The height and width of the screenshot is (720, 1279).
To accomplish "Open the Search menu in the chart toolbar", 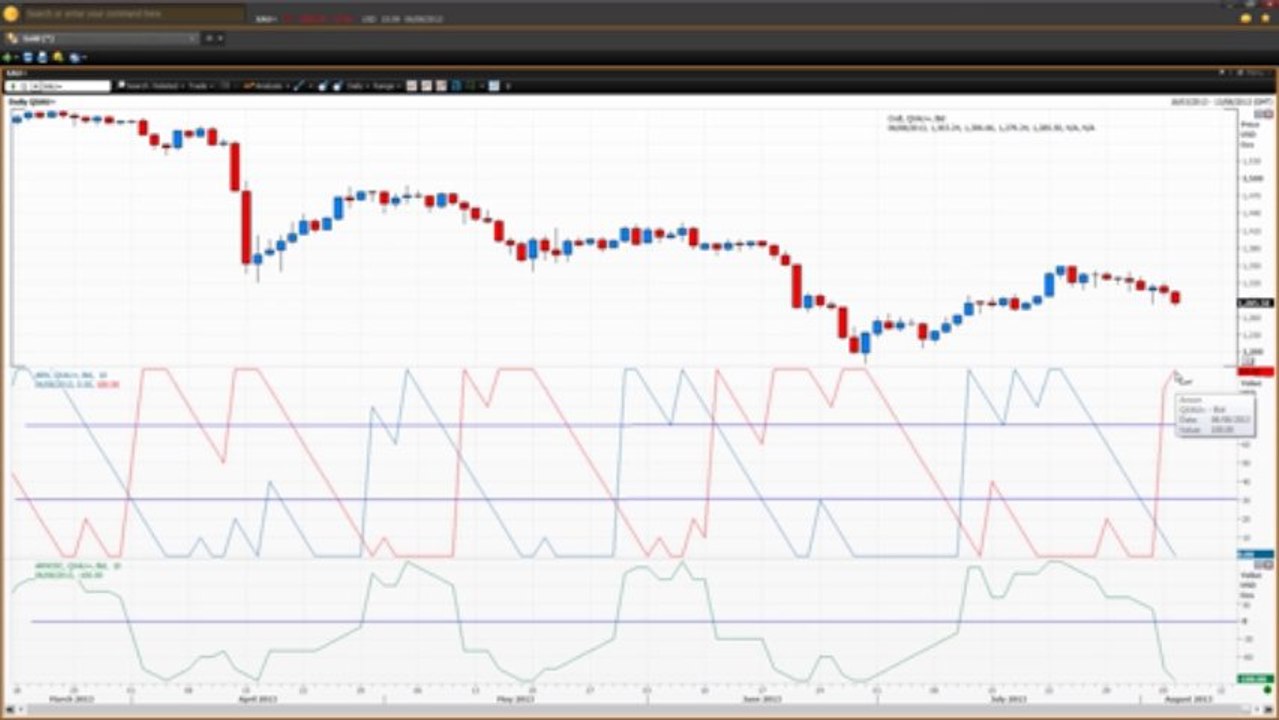I will (135, 86).
